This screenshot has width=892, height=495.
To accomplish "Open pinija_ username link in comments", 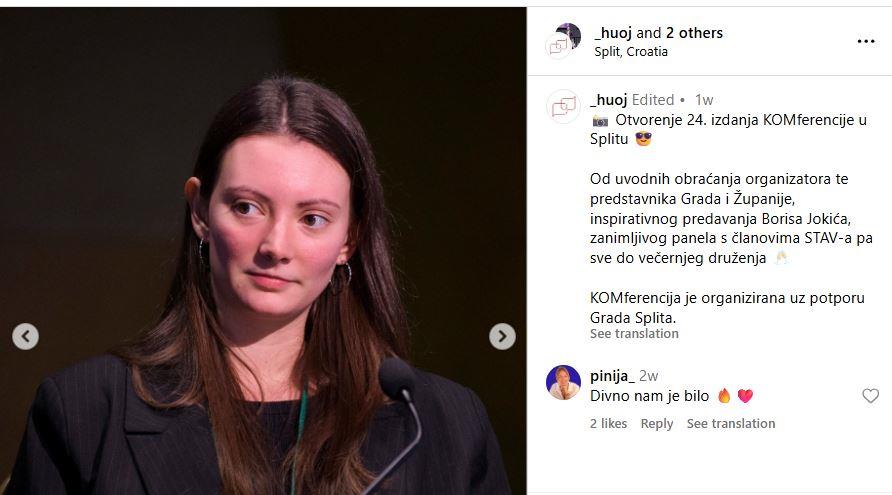I will click(x=612, y=376).
